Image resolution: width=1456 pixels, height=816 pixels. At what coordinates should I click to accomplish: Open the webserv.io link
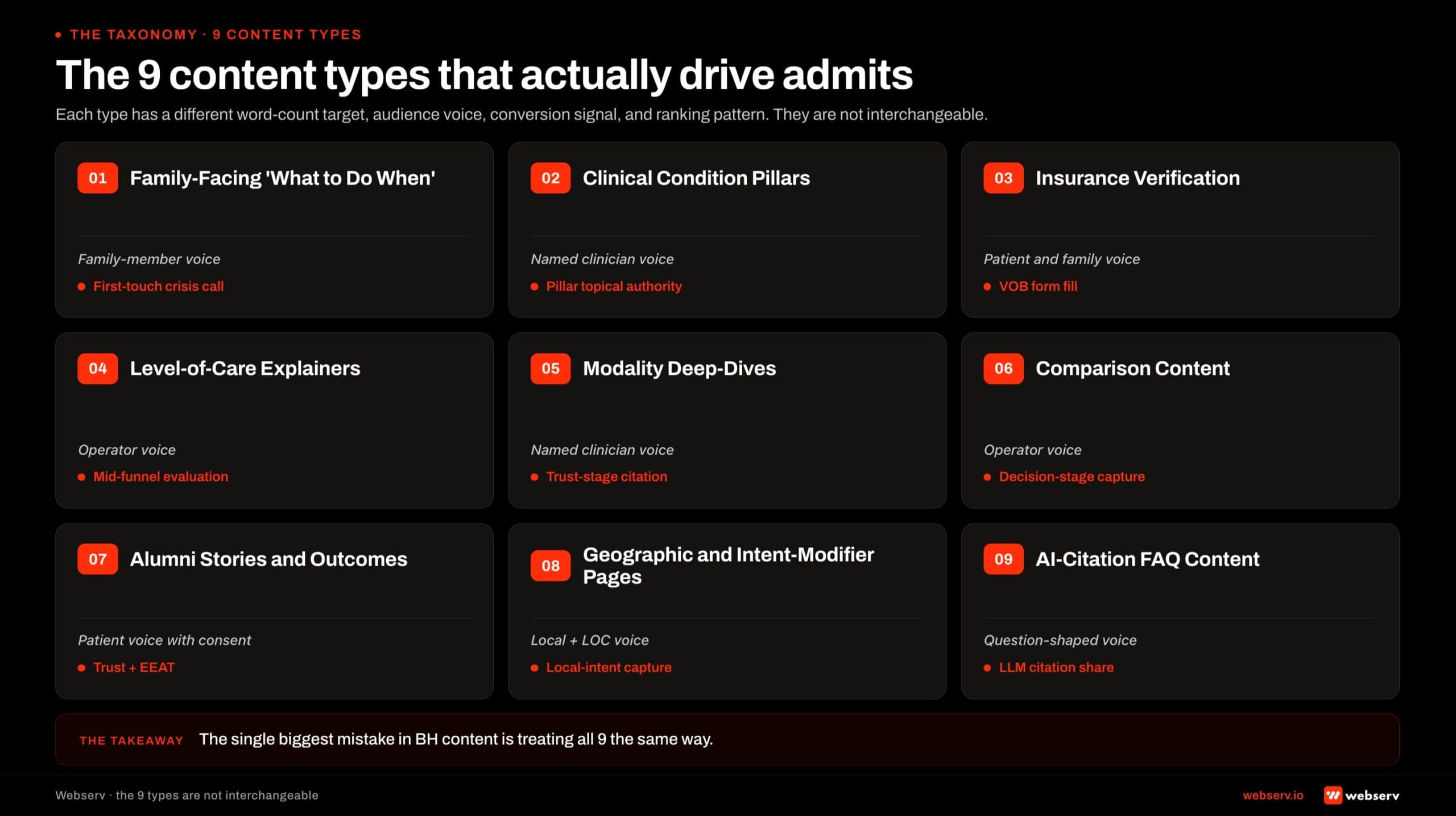pos(1273,796)
